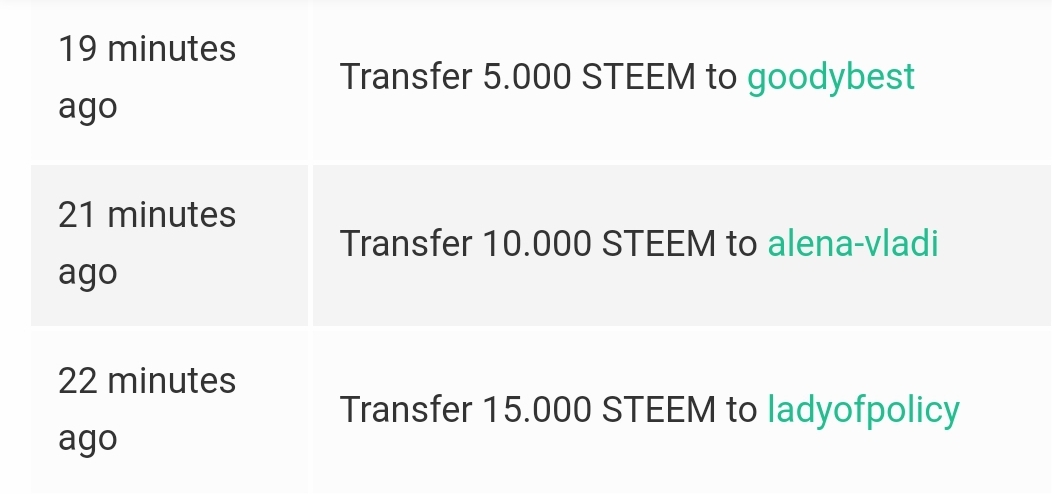Click STEEM in the 10.000 transfer row
This screenshot has height=494, width=1052.
659,243
